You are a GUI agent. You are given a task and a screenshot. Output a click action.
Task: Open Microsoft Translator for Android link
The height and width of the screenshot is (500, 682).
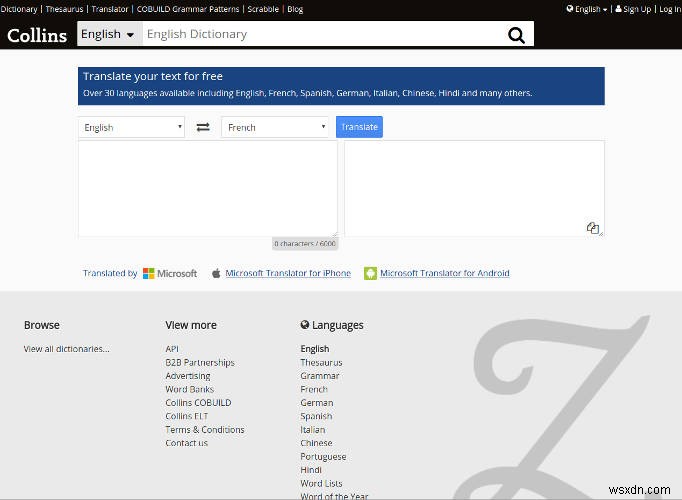pyautogui.click(x=445, y=273)
